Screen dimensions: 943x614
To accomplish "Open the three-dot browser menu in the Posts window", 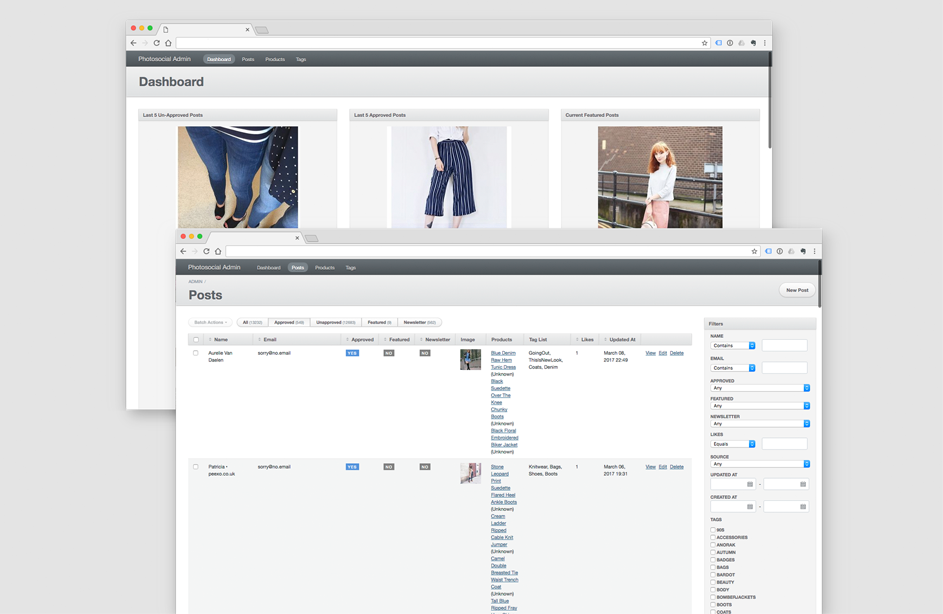I will pyautogui.click(x=814, y=251).
